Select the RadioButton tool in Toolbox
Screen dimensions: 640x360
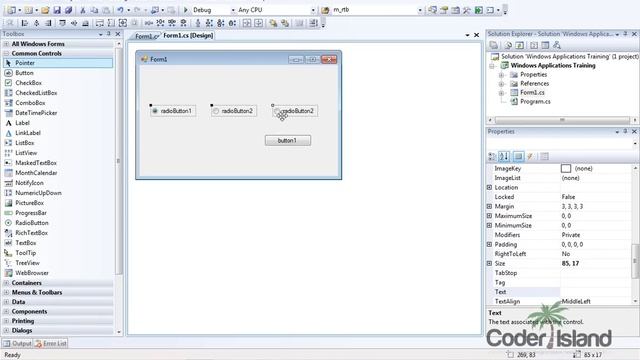pos(32,223)
